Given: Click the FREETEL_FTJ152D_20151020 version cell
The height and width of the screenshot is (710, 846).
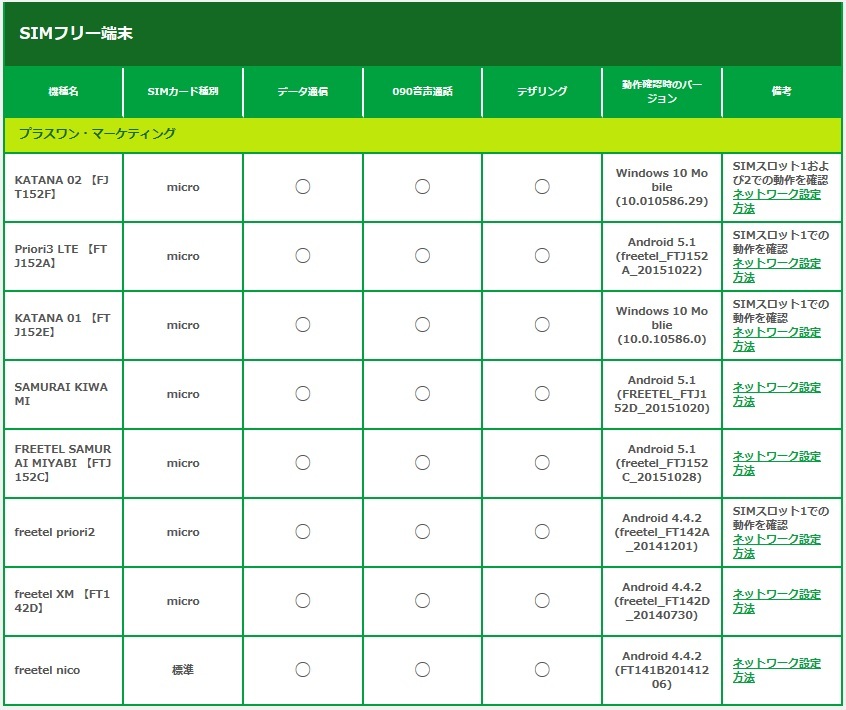Looking at the screenshot, I should 662,394.
